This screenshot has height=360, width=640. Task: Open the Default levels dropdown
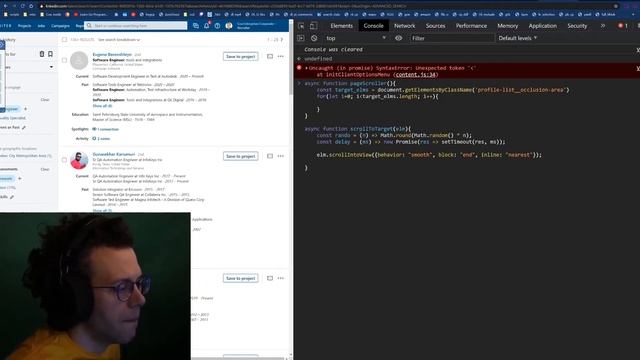click(518, 38)
